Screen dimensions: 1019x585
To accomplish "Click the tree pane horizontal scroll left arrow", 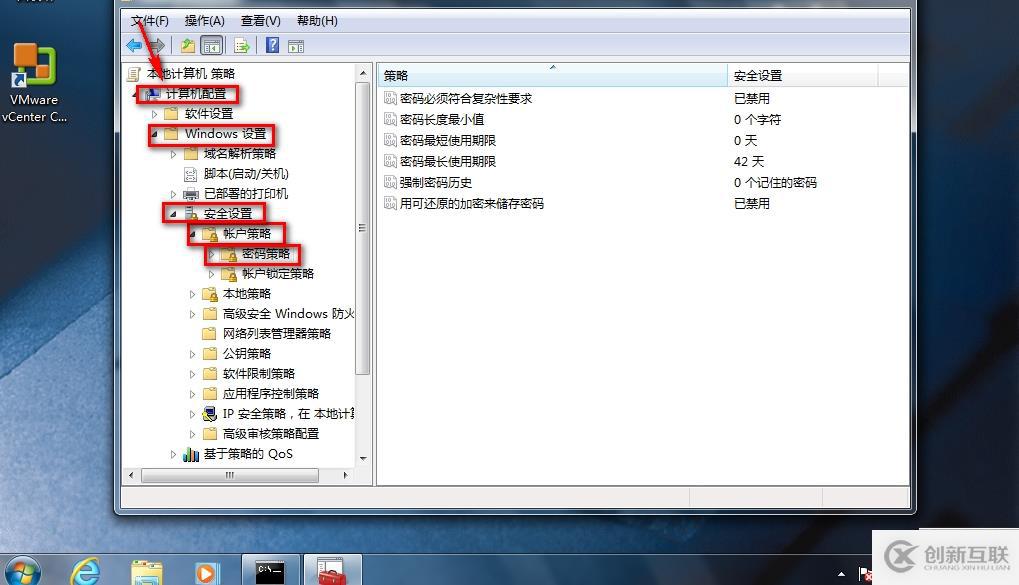I will point(131,475).
